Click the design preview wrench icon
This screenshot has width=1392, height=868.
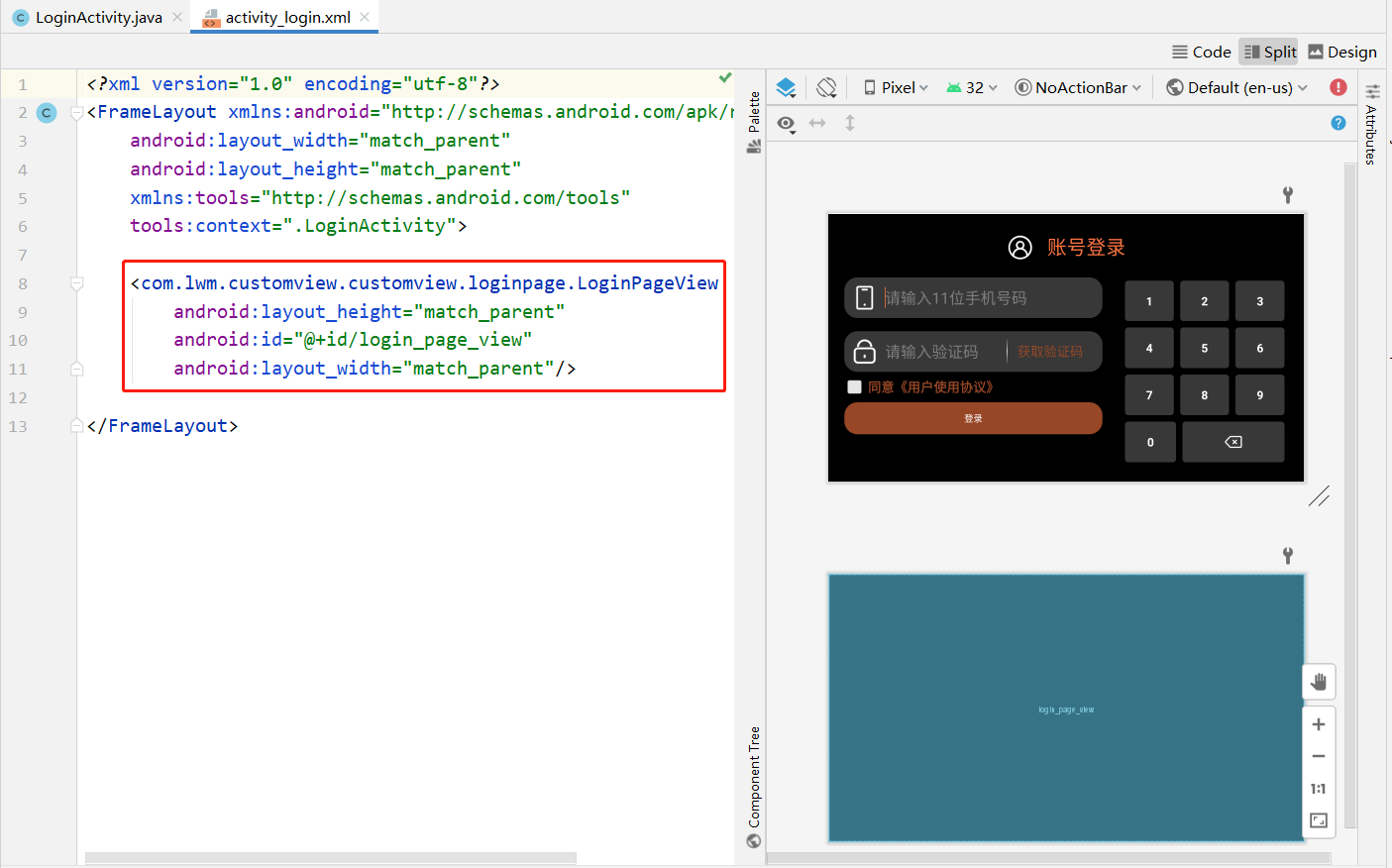pos(1288,195)
